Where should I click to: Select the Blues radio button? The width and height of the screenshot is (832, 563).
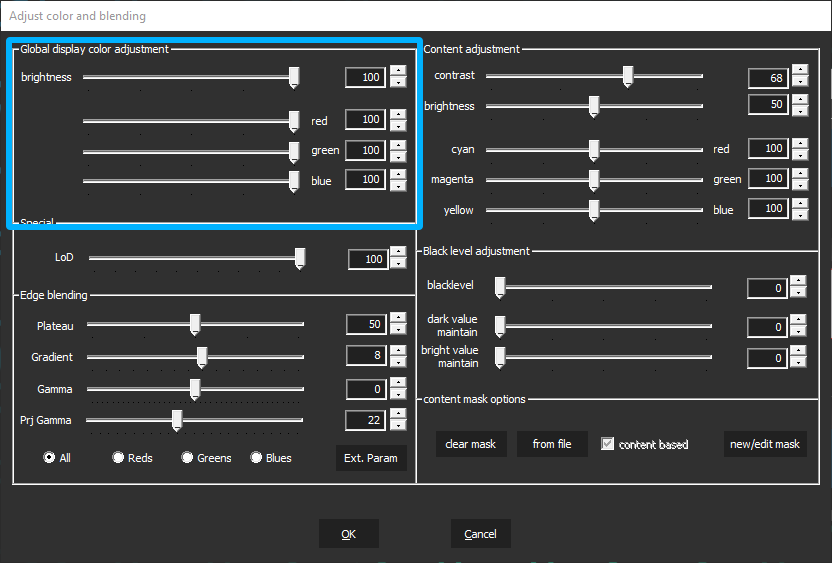click(x=256, y=457)
